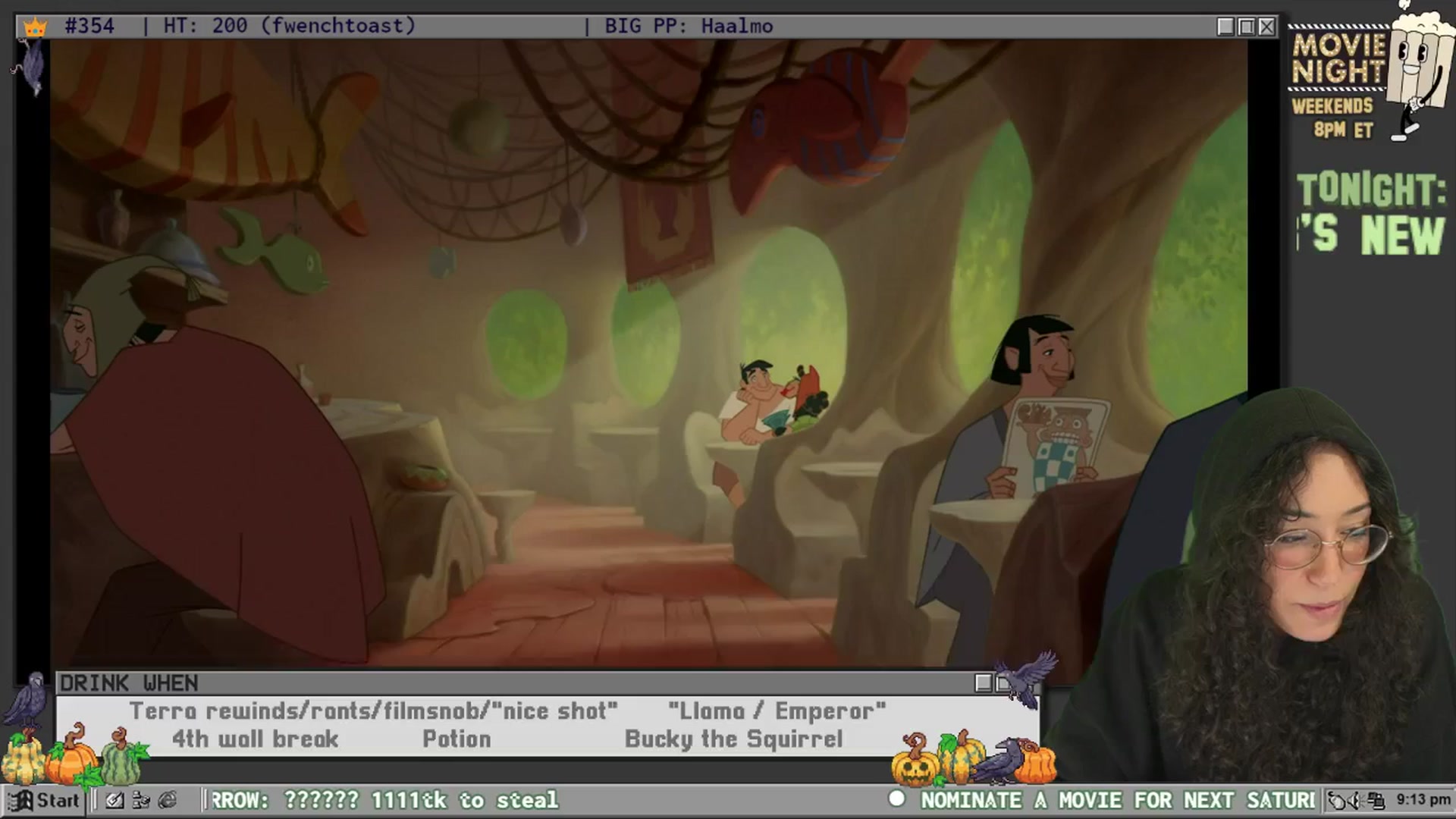Click the MOVIE NIGHT logo
The height and width of the screenshot is (819, 1456).
point(1338,58)
